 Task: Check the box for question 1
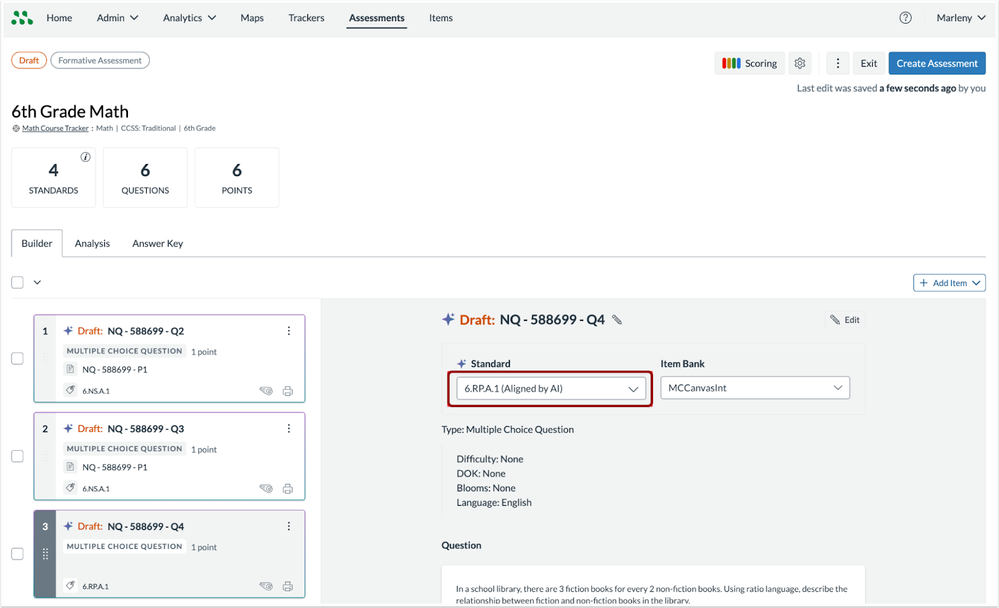pos(17,359)
